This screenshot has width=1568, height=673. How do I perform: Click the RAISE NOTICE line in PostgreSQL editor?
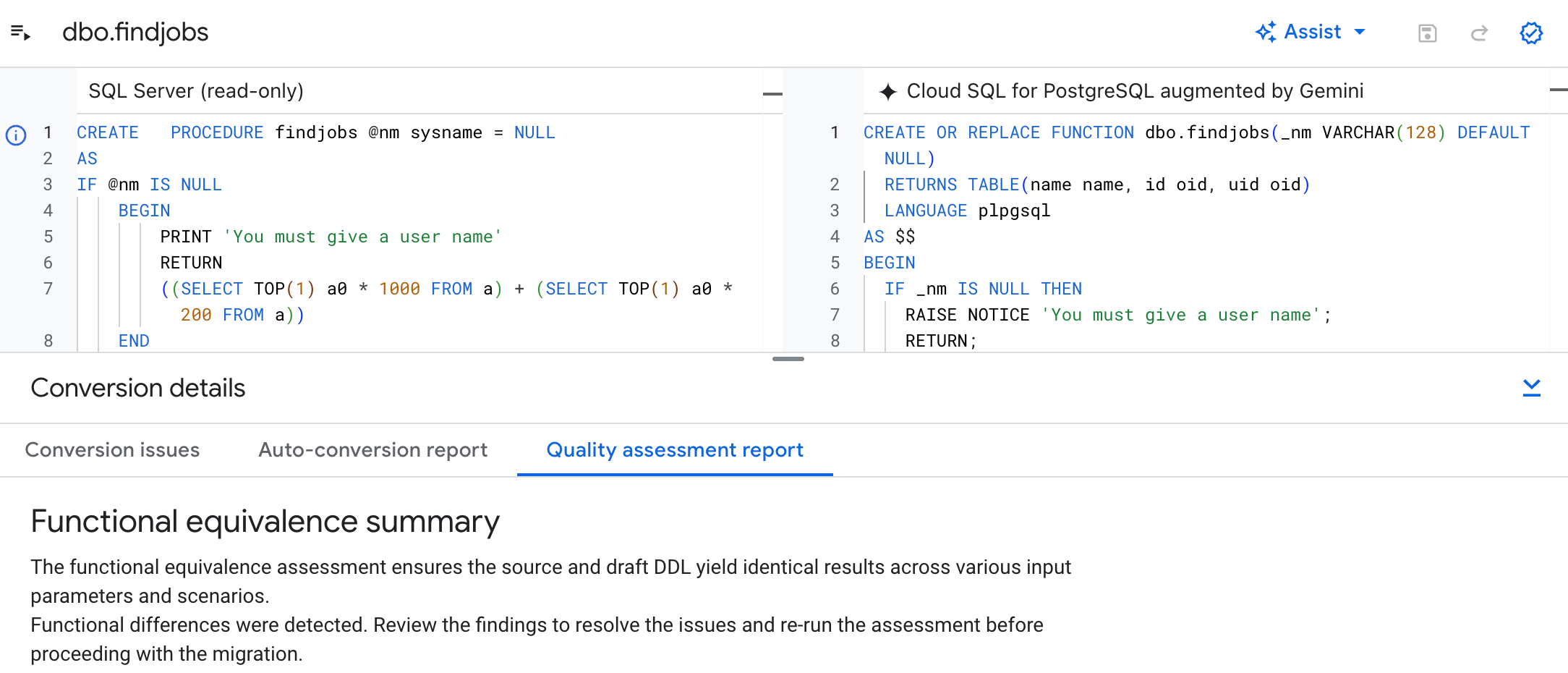pyautogui.click(x=1118, y=316)
